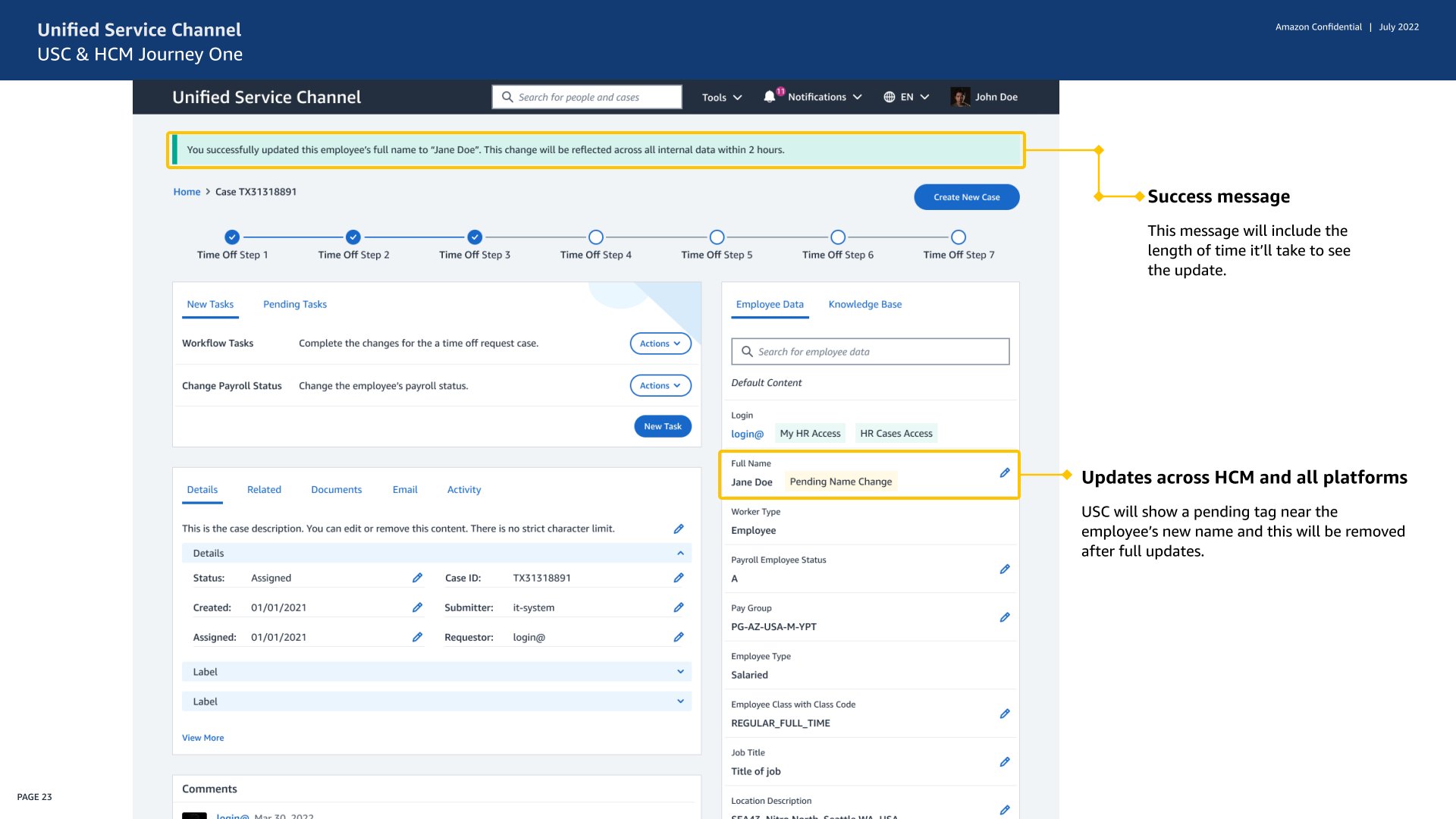The image size is (1456, 819).
Task: Open Actions dropdown for Workflow Tasks
Action: [x=660, y=344]
